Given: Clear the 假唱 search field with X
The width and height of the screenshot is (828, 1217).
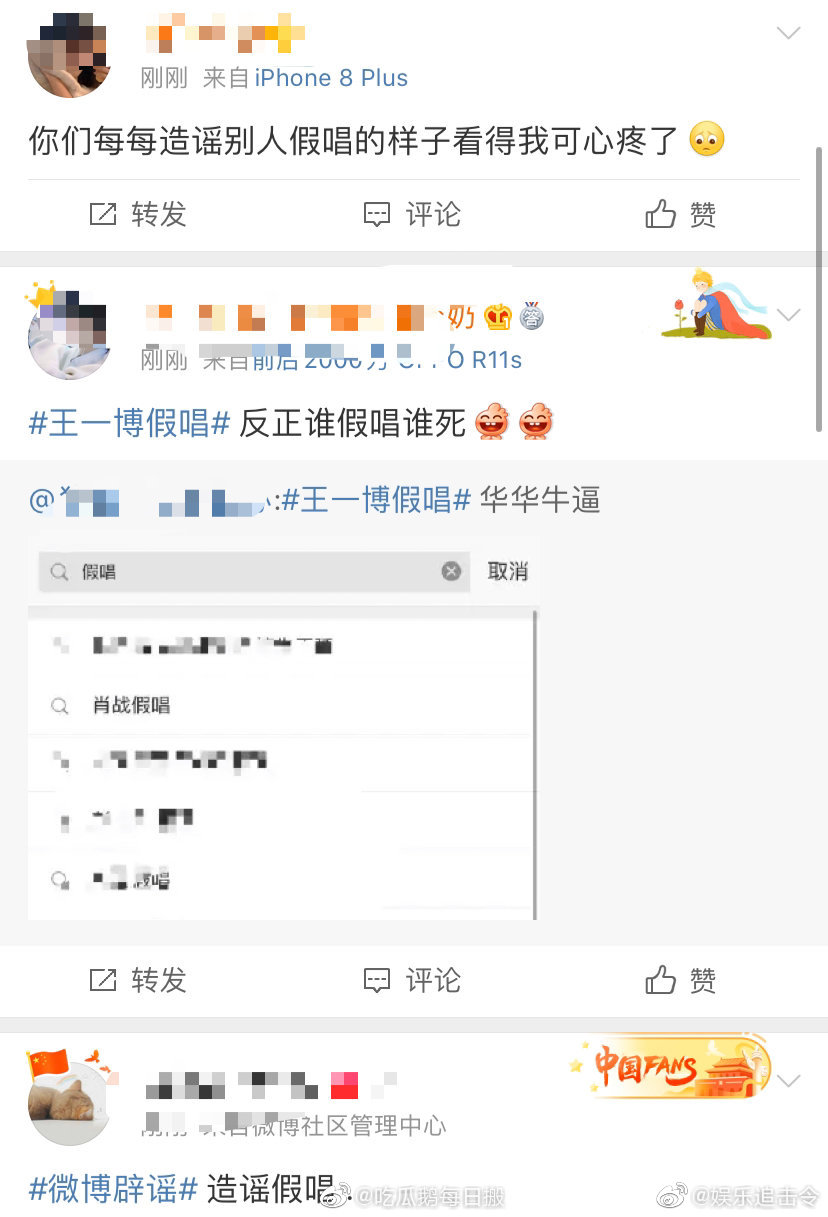Looking at the screenshot, I should (x=451, y=571).
